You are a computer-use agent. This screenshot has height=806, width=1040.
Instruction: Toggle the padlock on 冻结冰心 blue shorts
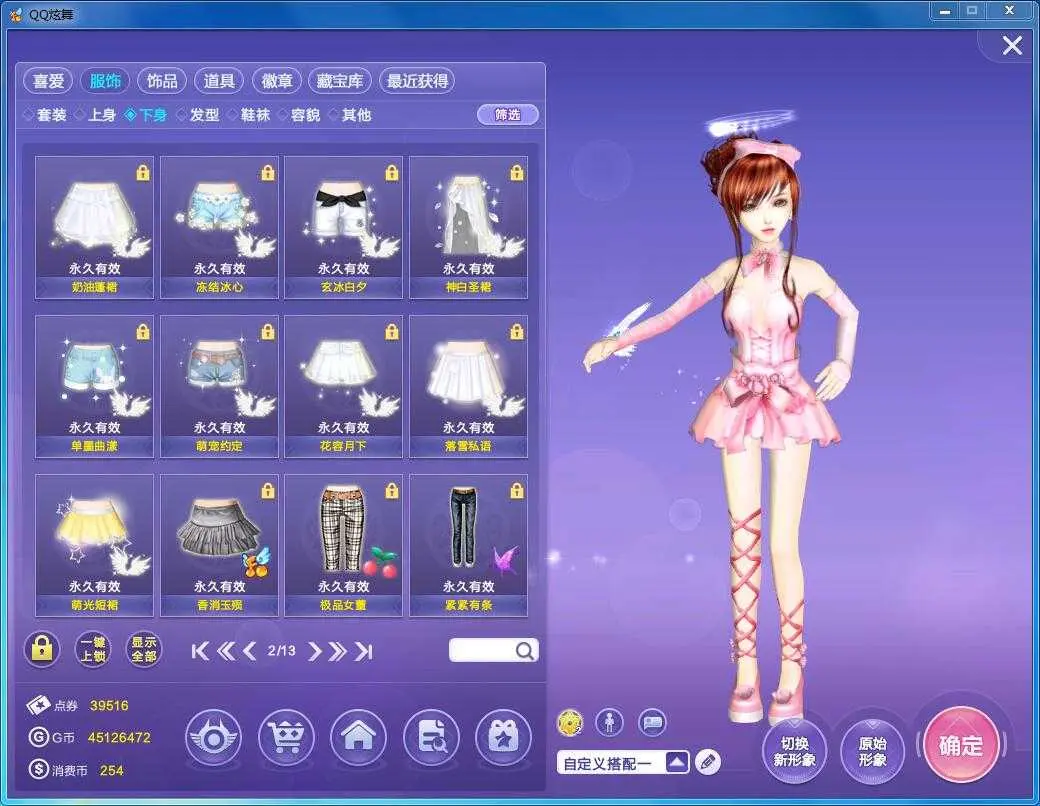tap(267, 173)
